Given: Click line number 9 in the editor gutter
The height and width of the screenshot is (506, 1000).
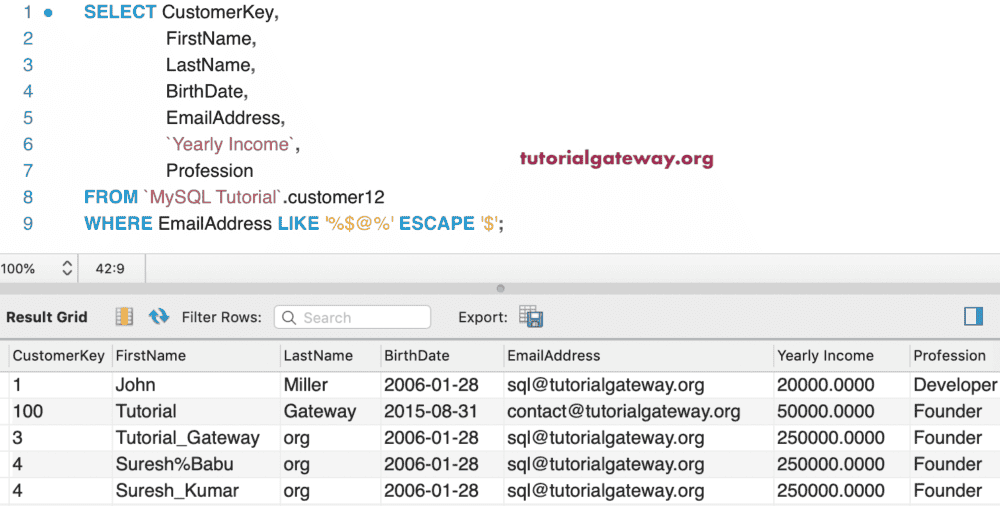Looking at the screenshot, I should 28,223.
